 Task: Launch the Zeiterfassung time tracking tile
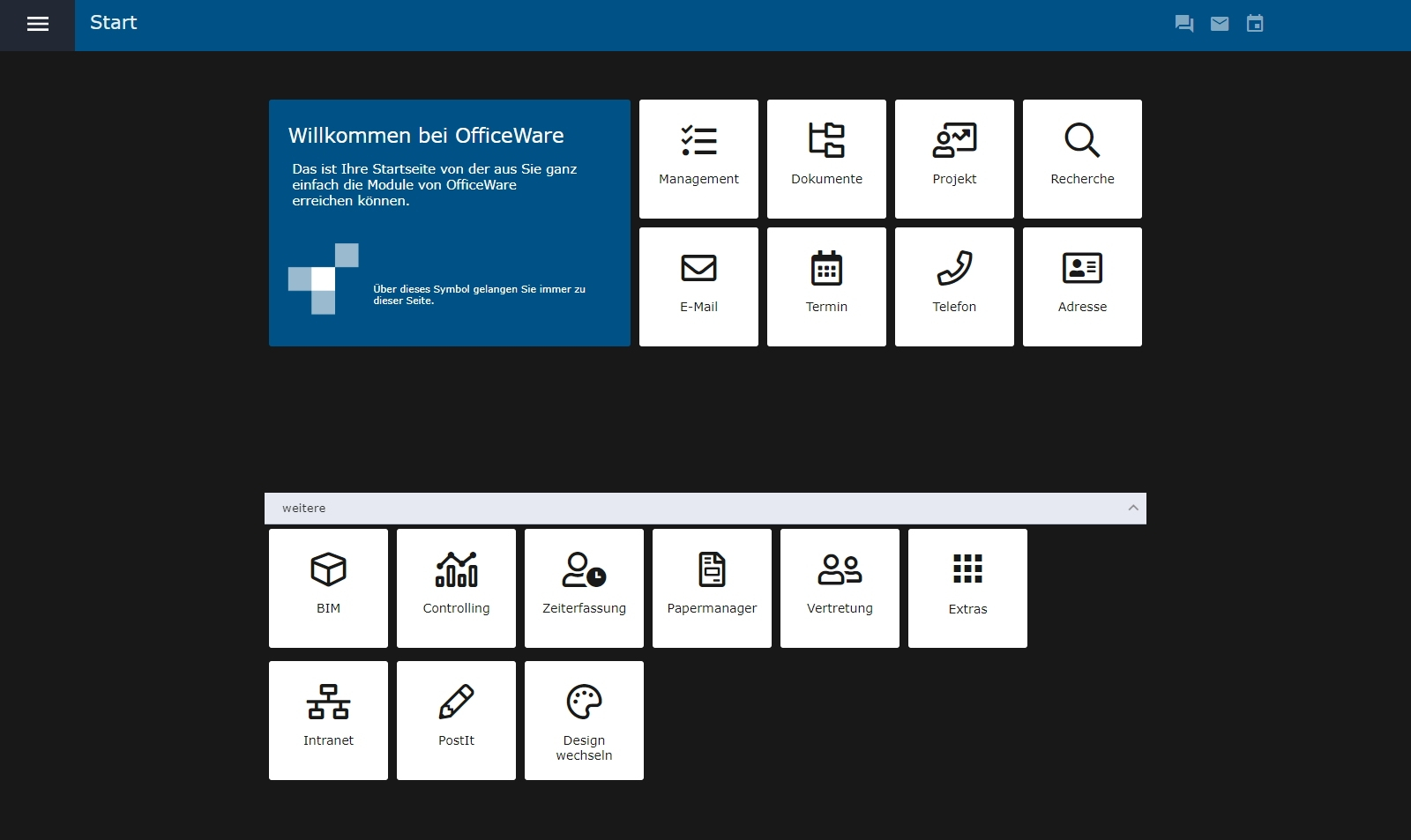[x=584, y=588]
